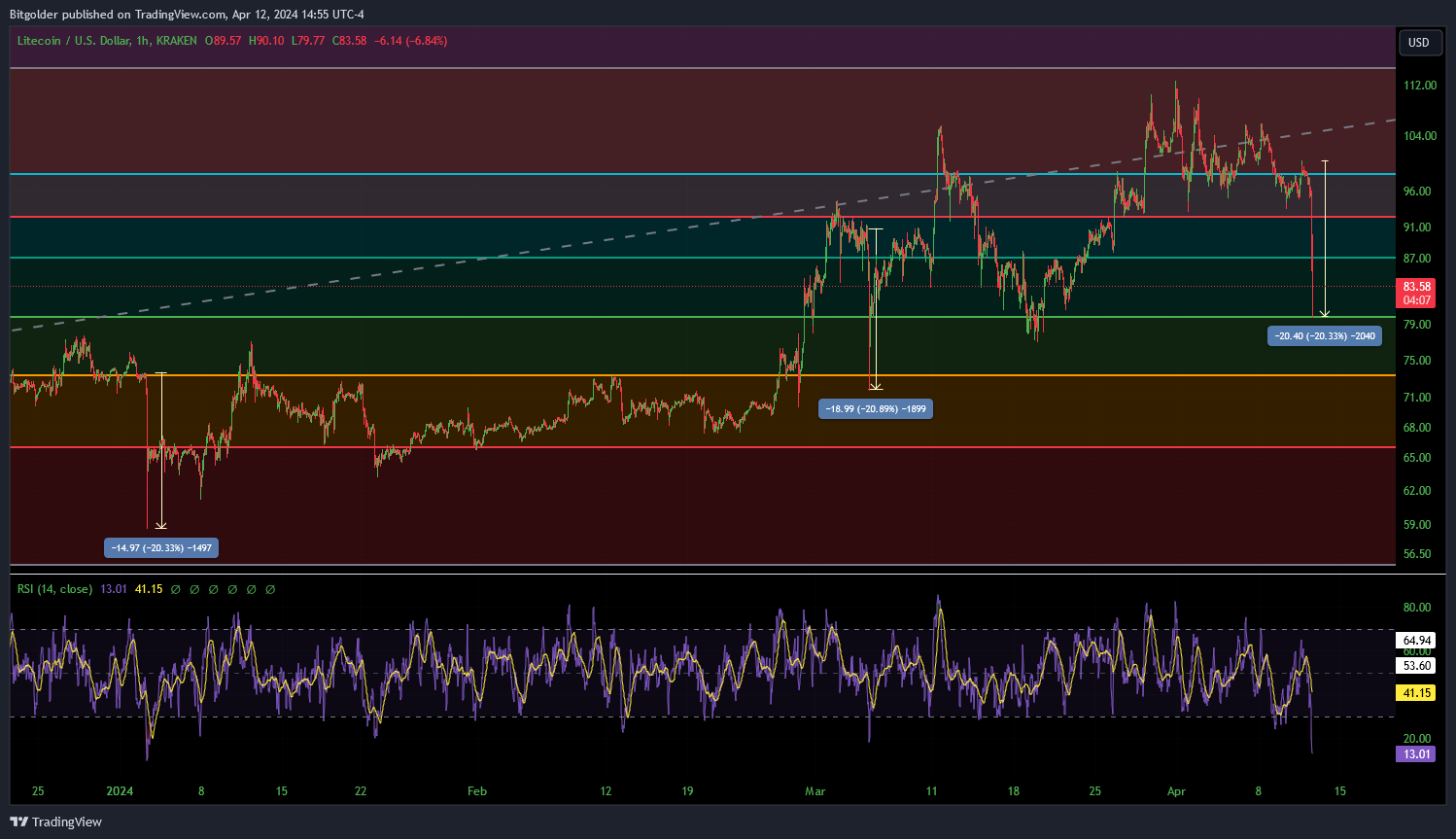
Task: Click the Mar label on time axis
Action: [815, 791]
